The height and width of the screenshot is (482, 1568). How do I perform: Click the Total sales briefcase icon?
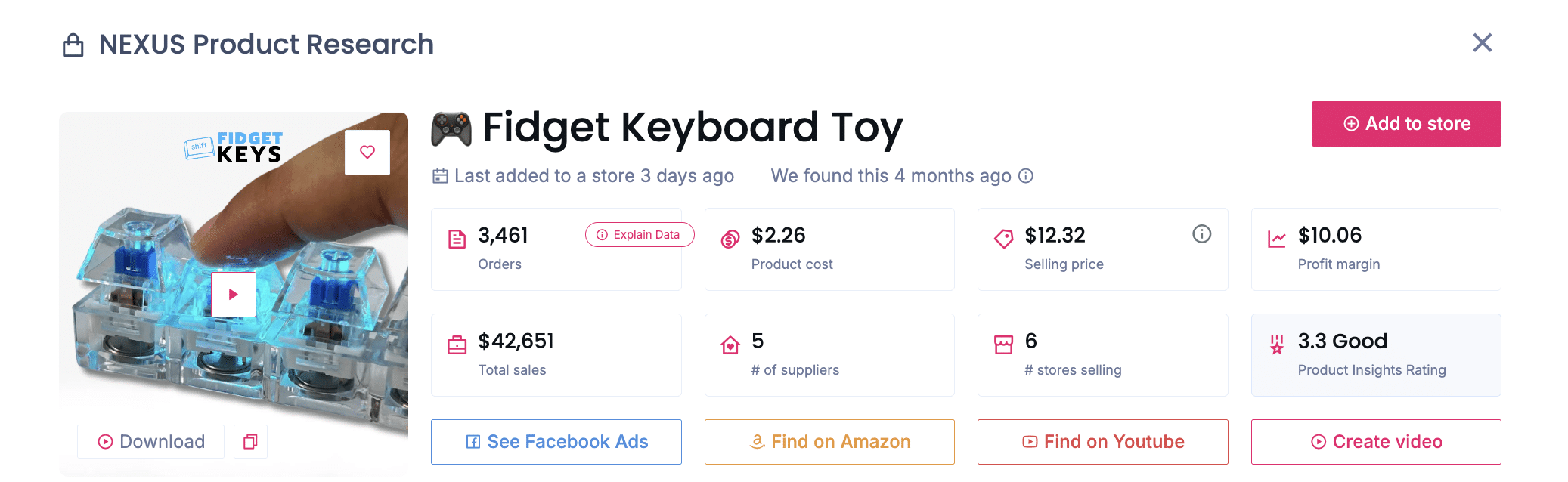[457, 345]
